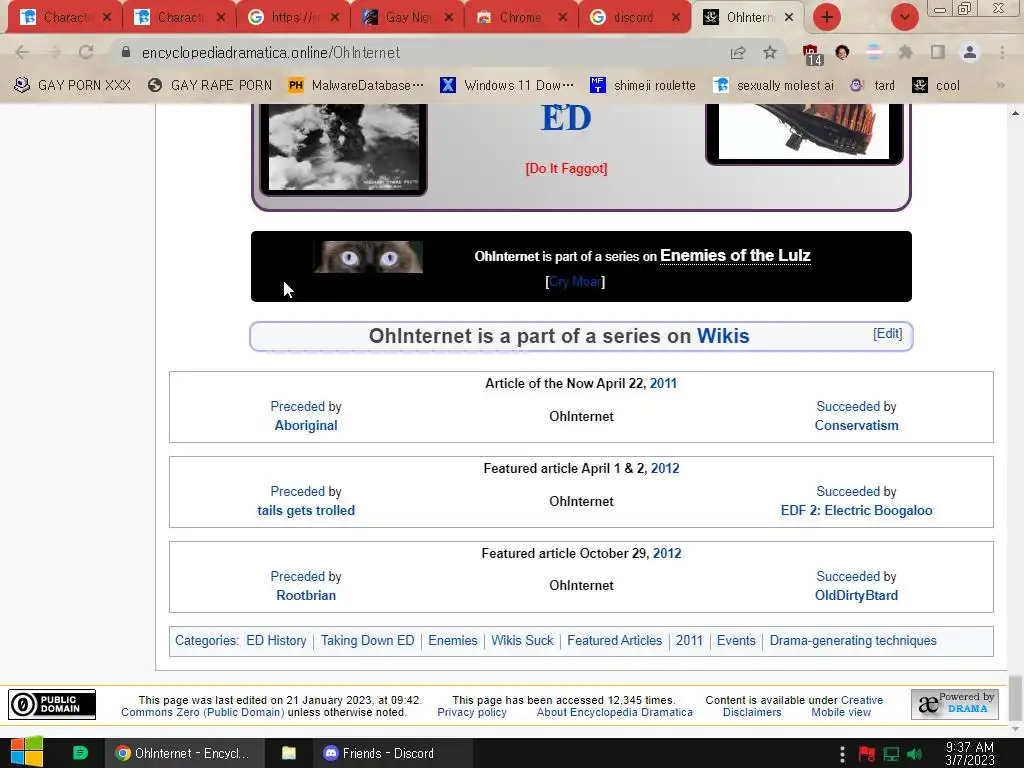Screen dimensions: 1024x768
Task: Switch to the second Charact tab
Action: point(180,17)
